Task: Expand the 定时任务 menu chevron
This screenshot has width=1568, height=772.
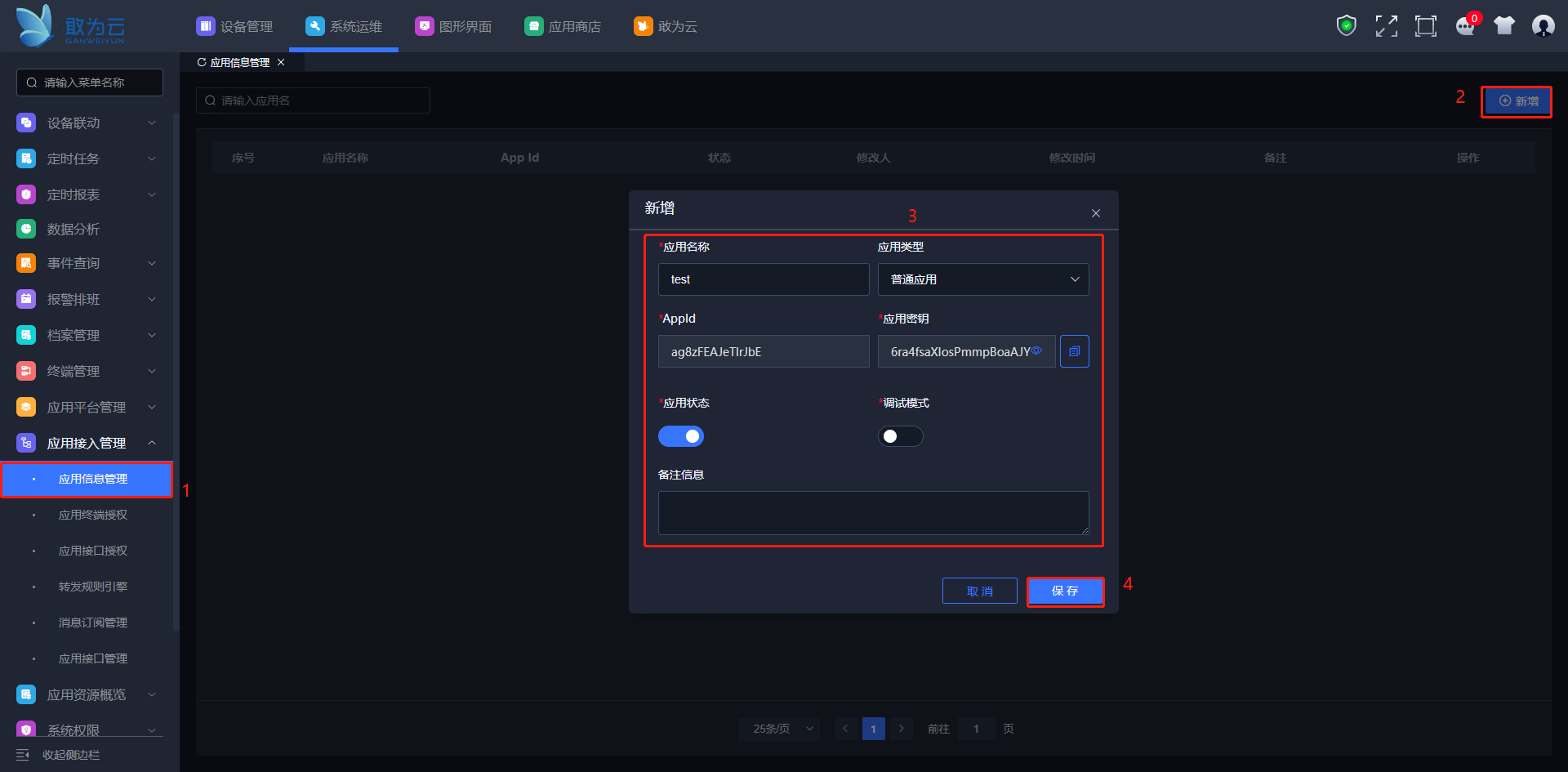Action: [x=152, y=158]
